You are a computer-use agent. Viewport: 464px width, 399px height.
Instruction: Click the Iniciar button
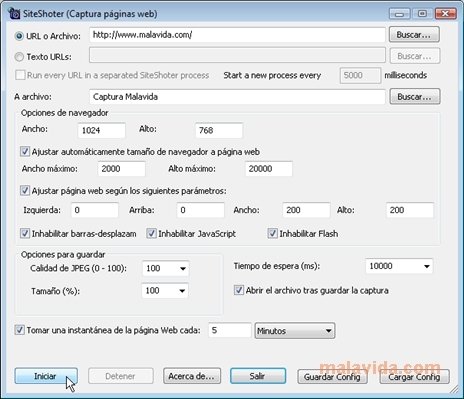[x=46, y=376]
